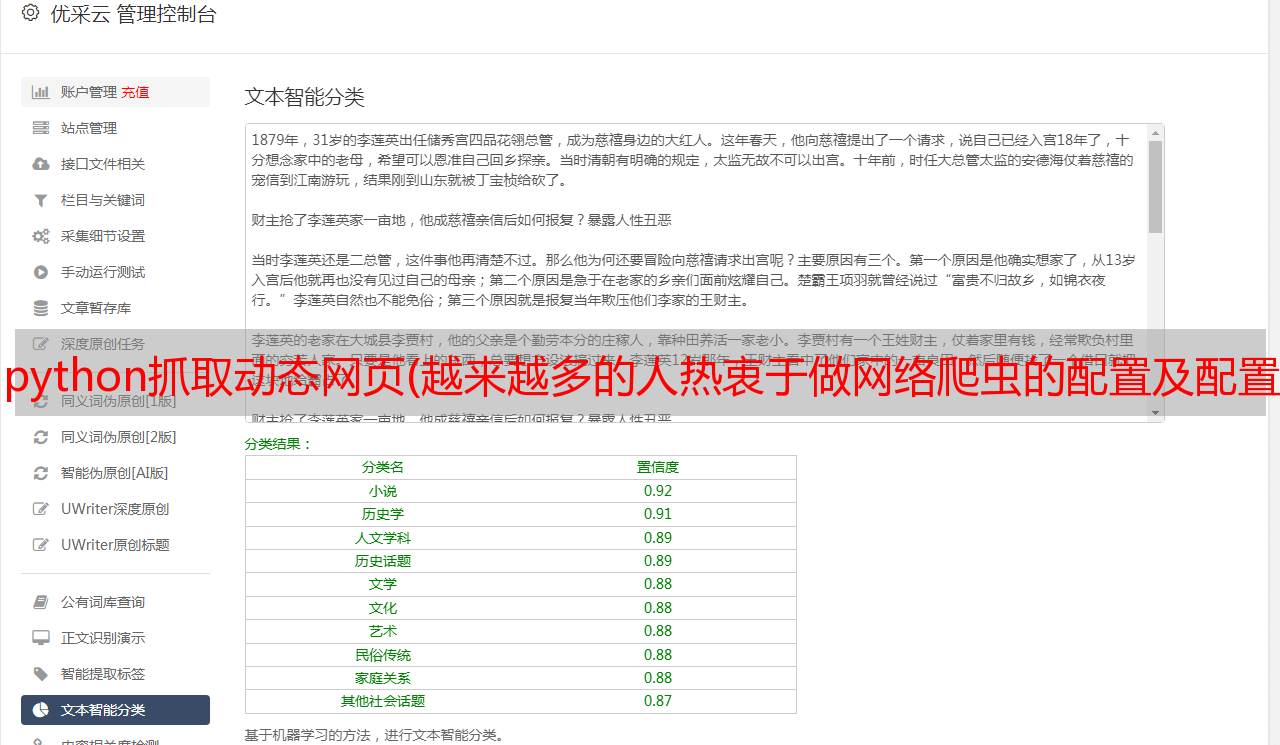Click the 文学 category cell

[x=383, y=584]
